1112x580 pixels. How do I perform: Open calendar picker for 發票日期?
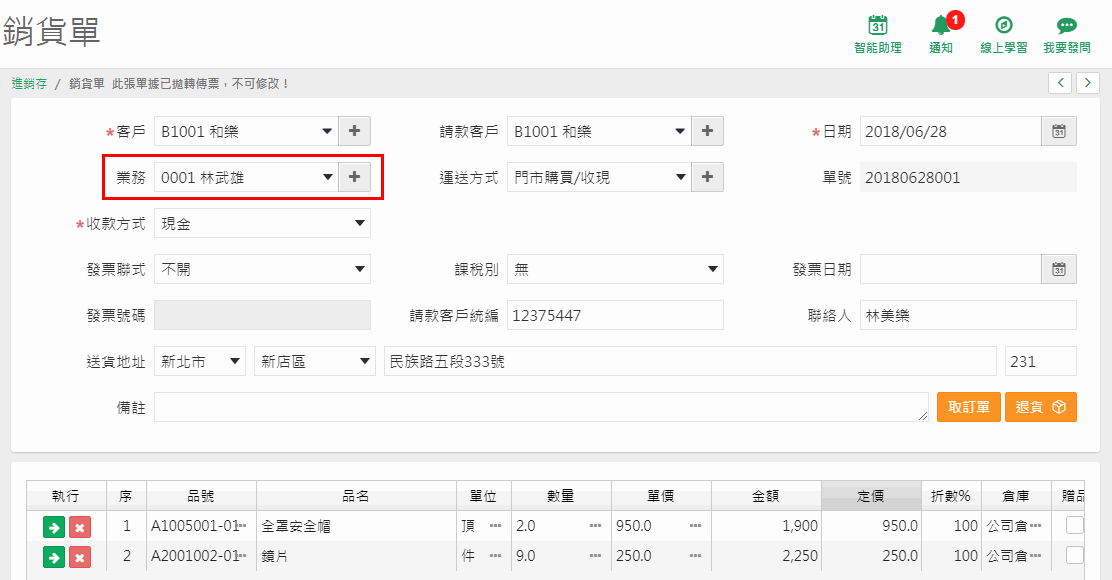click(1059, 269)
